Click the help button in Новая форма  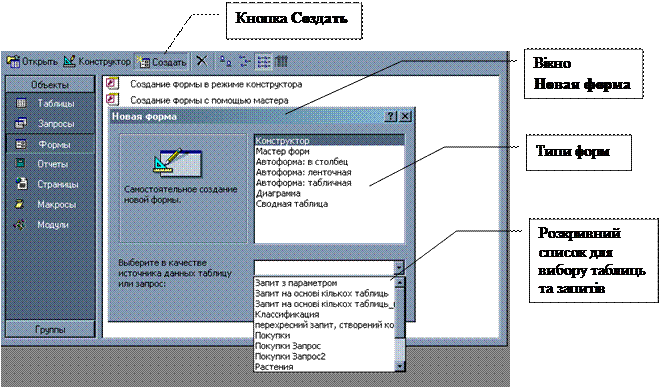(391, 116)
